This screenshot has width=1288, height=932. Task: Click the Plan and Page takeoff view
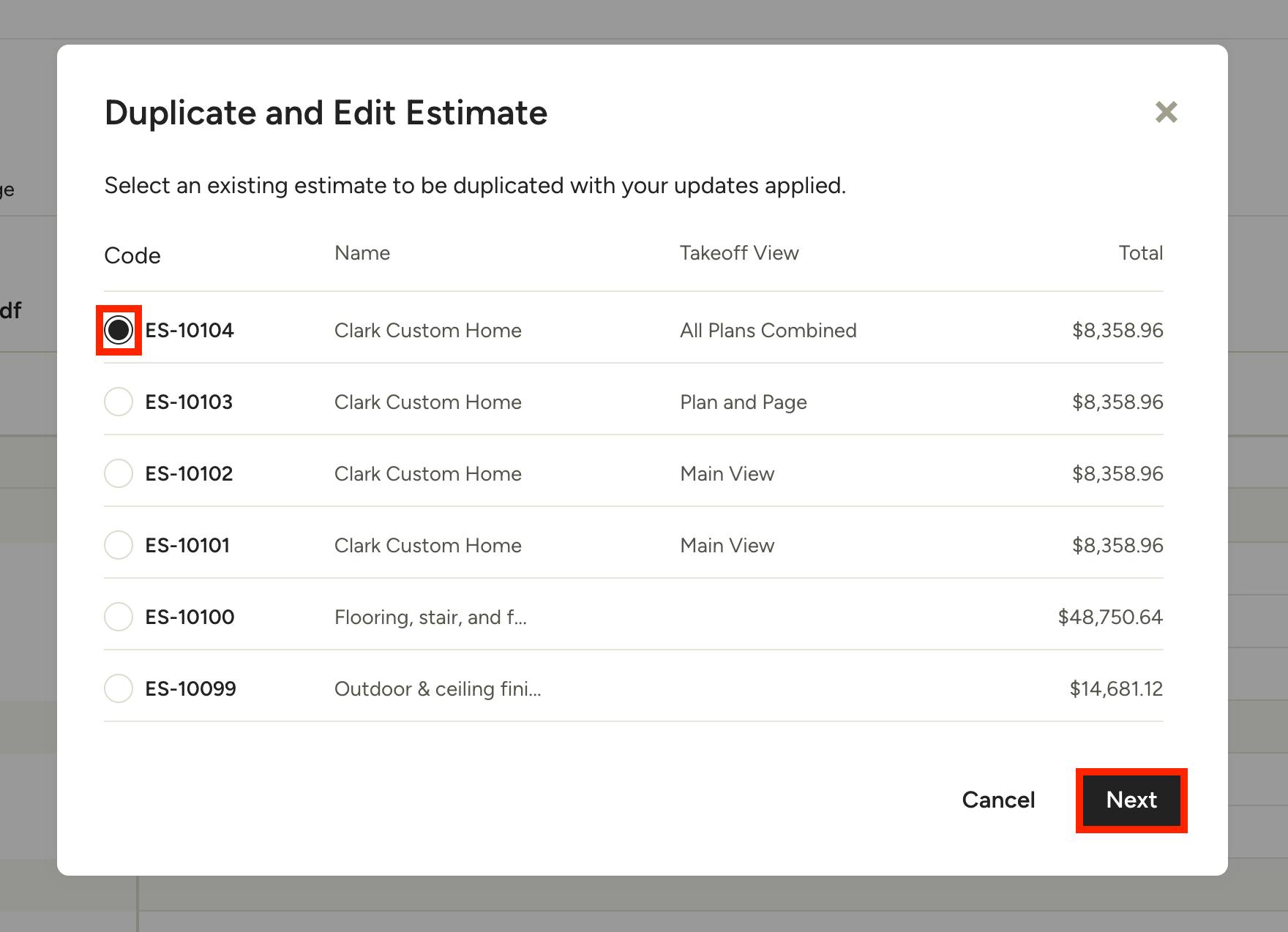point(743,402)
